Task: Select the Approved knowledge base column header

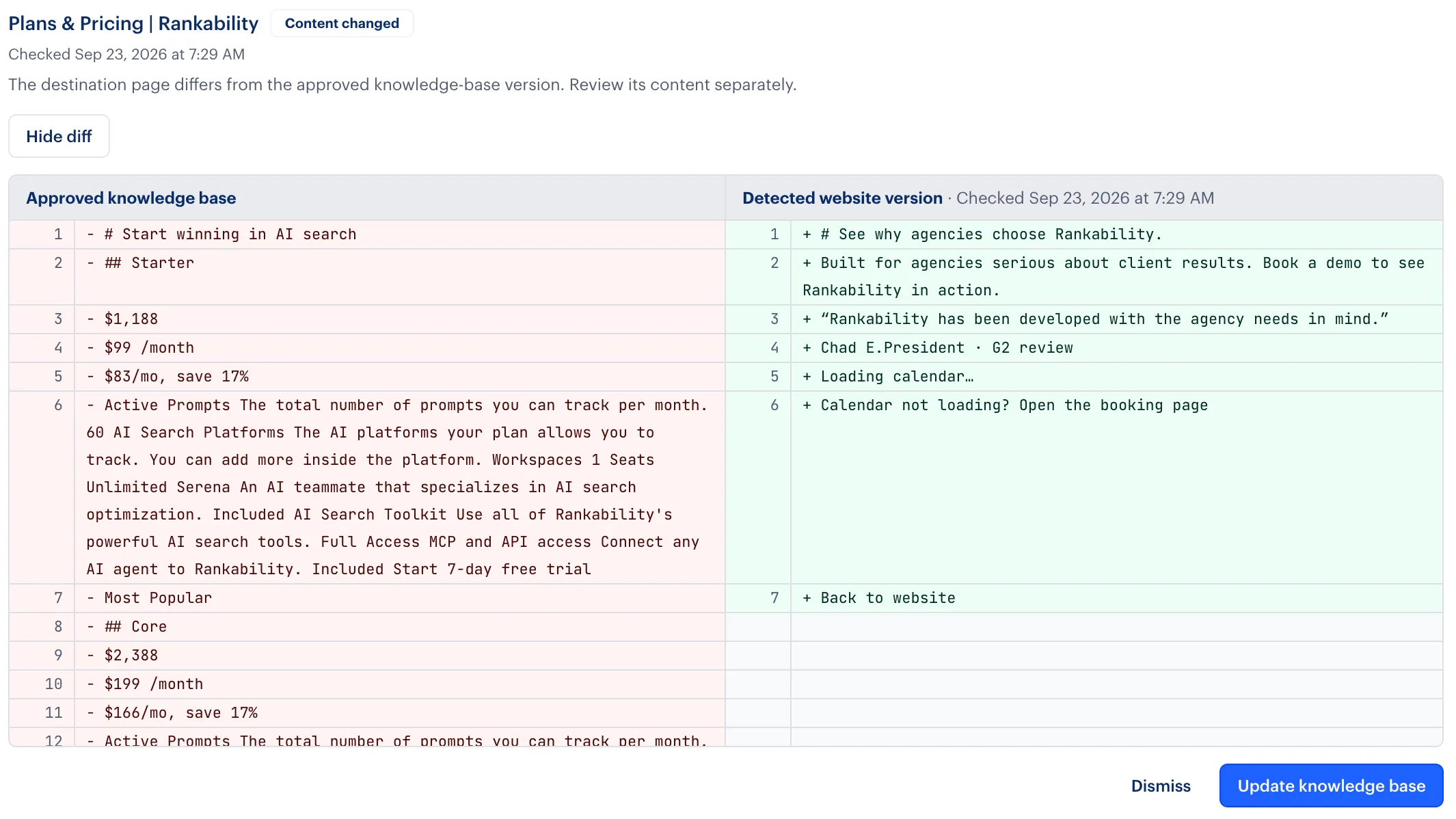Action: pos(131,198)
